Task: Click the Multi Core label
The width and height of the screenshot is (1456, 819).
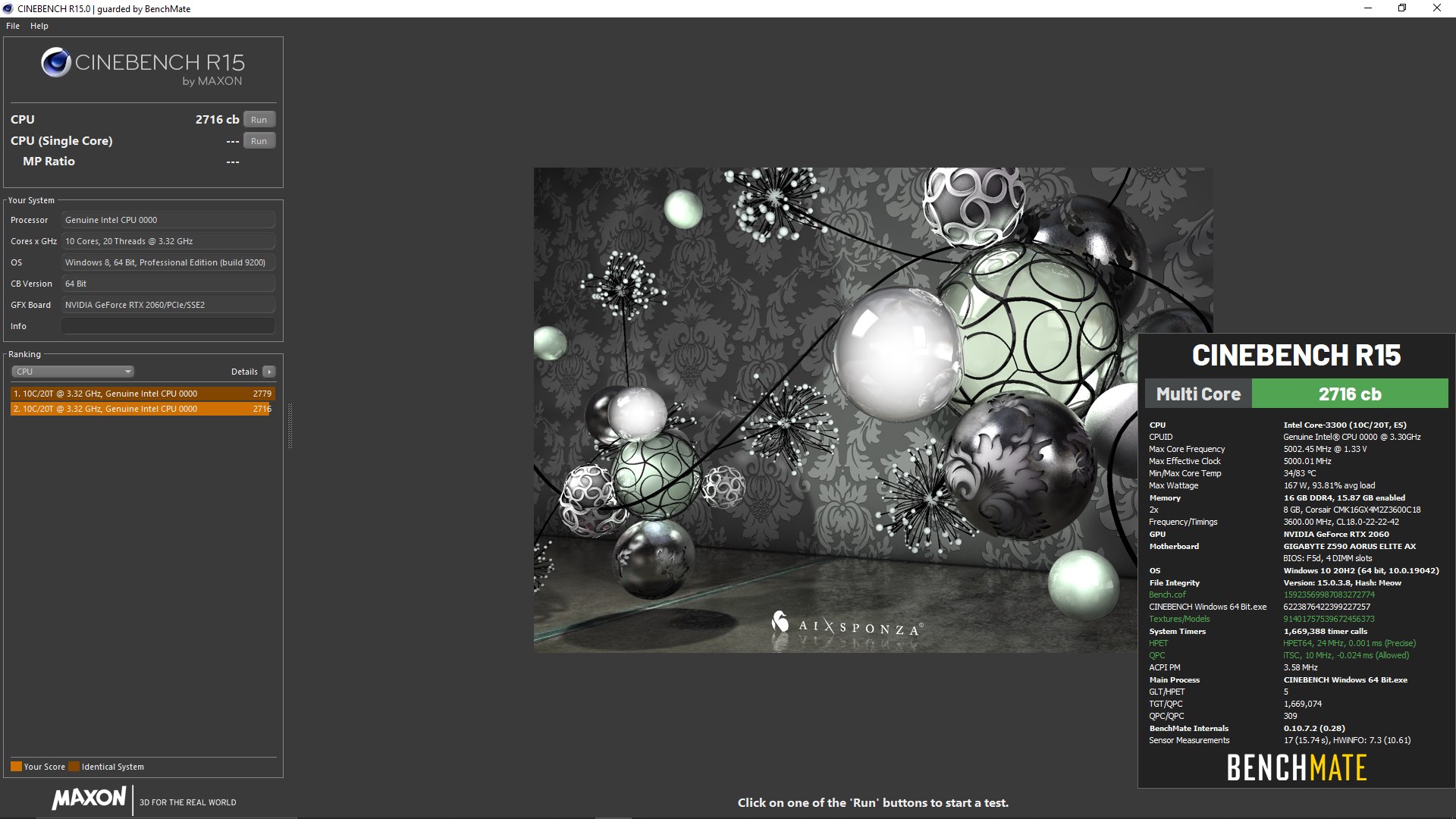Action: tap(1198, 394)
